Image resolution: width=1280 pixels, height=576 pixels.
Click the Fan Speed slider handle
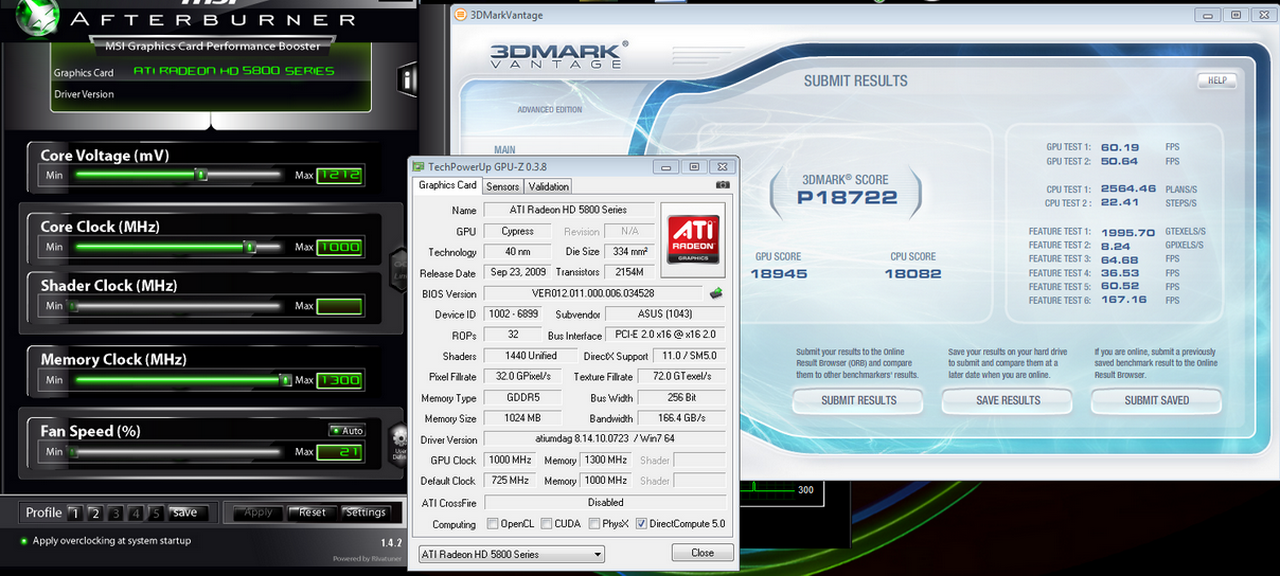point(73,452)
